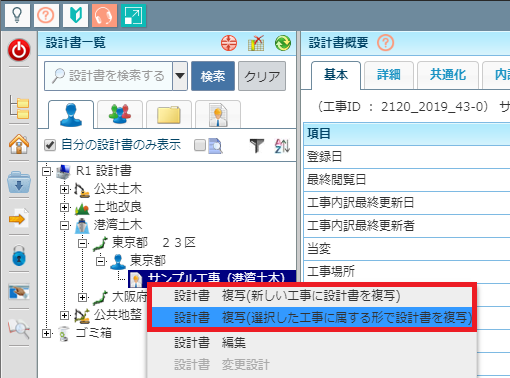Open the headset support icon
This screenshot has height=378, width=510.
104,15
